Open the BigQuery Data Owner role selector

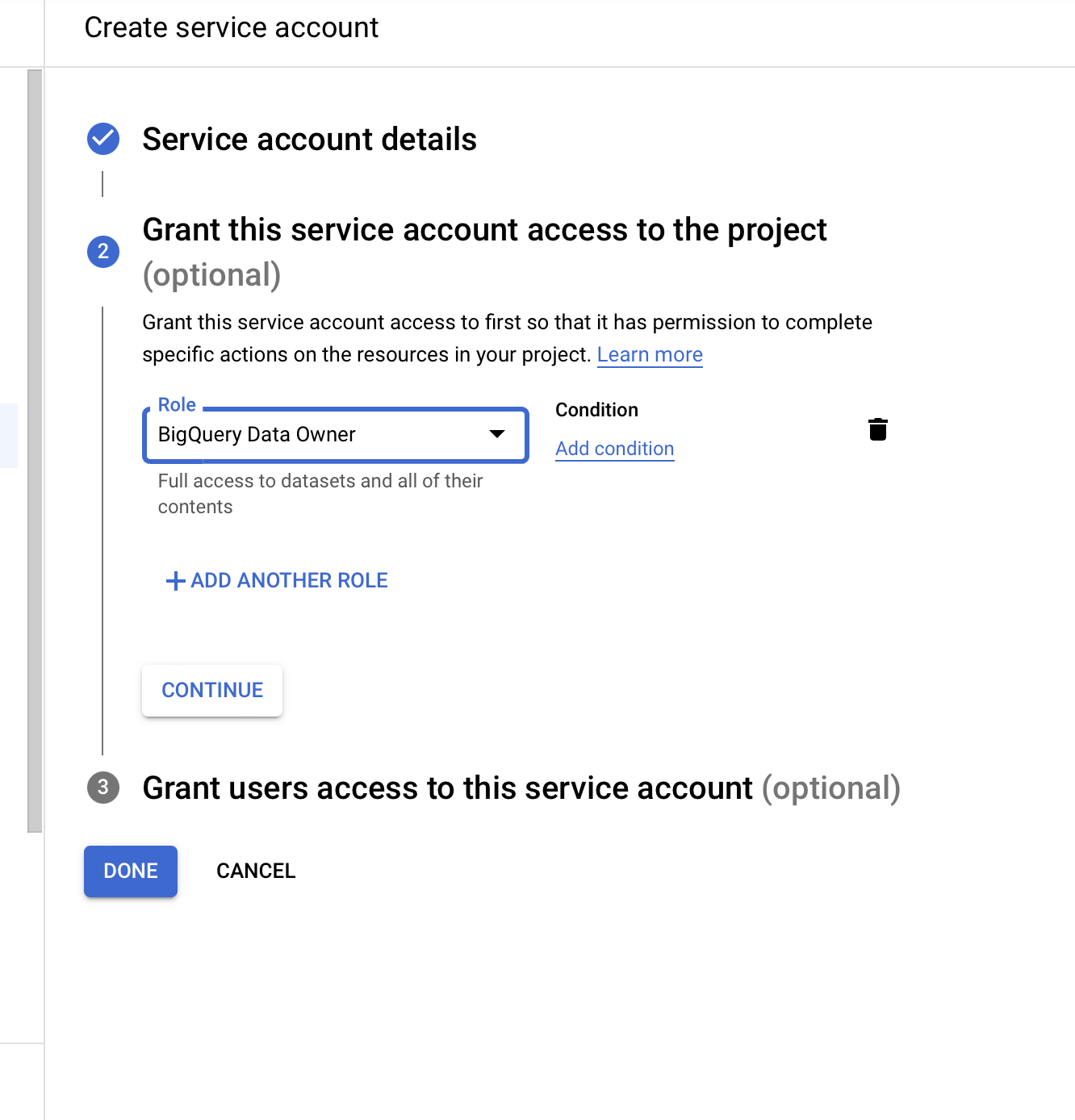tap(336, 435)
